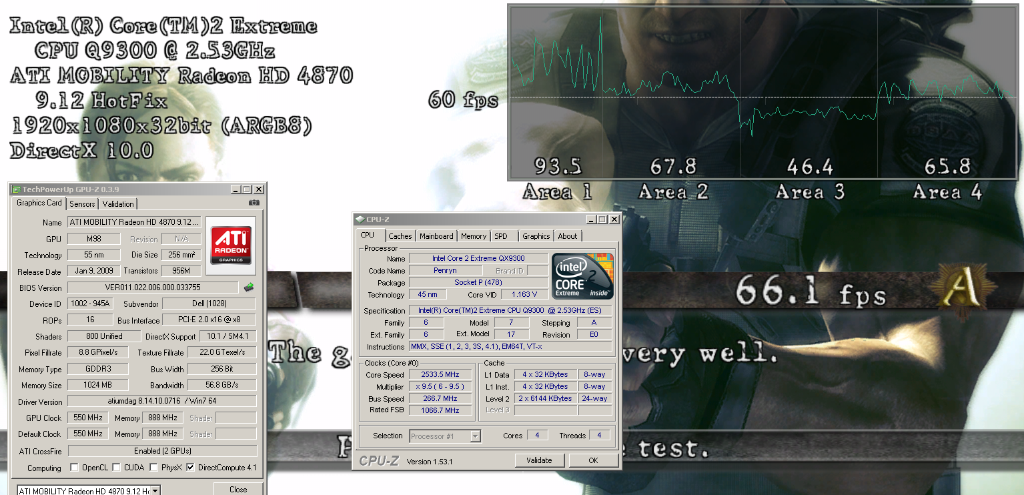Click the Threads count field in CPU-Z

pyautogui.click(x=600, y=436)
